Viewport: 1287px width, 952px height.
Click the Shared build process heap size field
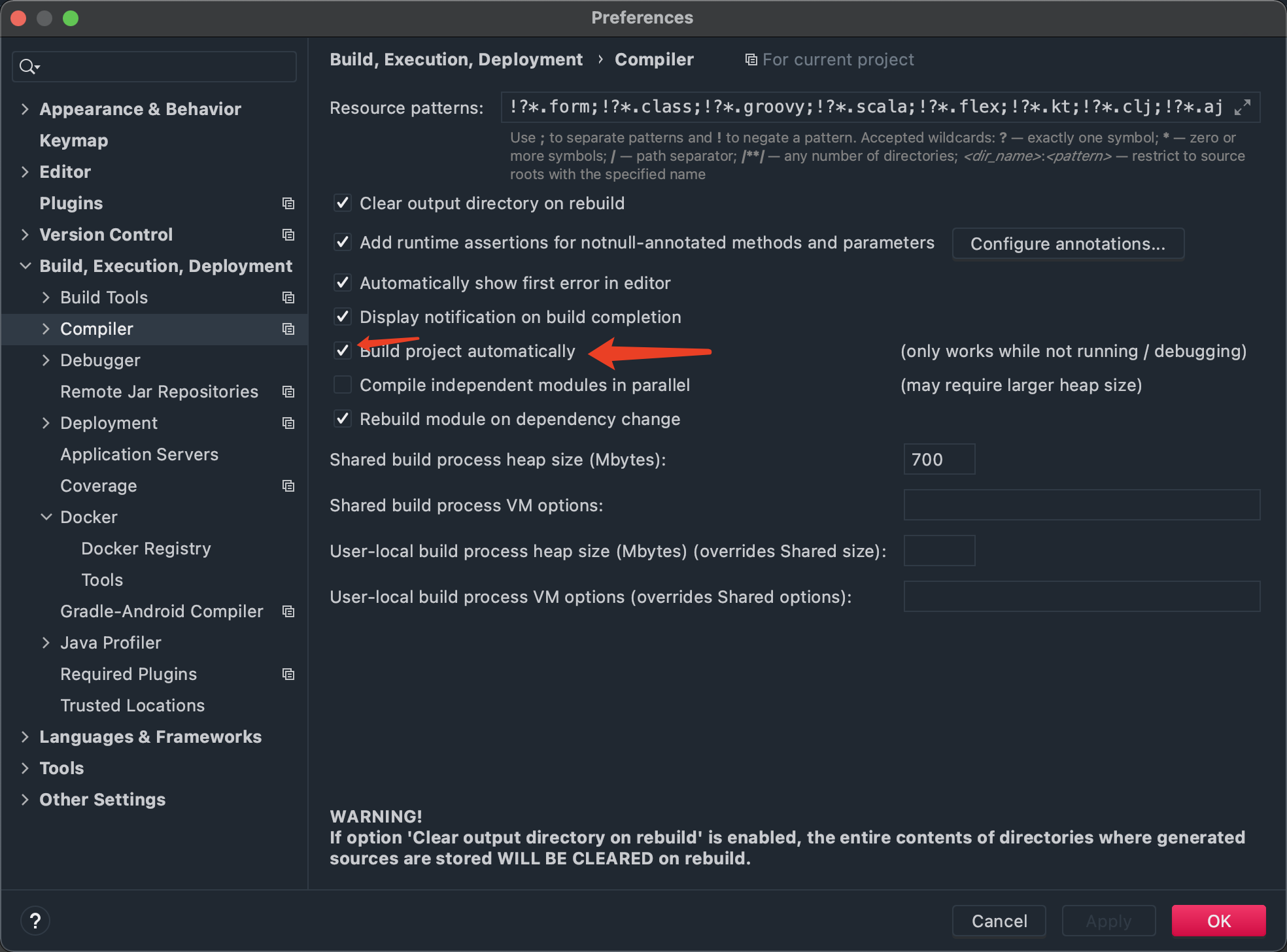pos(938,460)
